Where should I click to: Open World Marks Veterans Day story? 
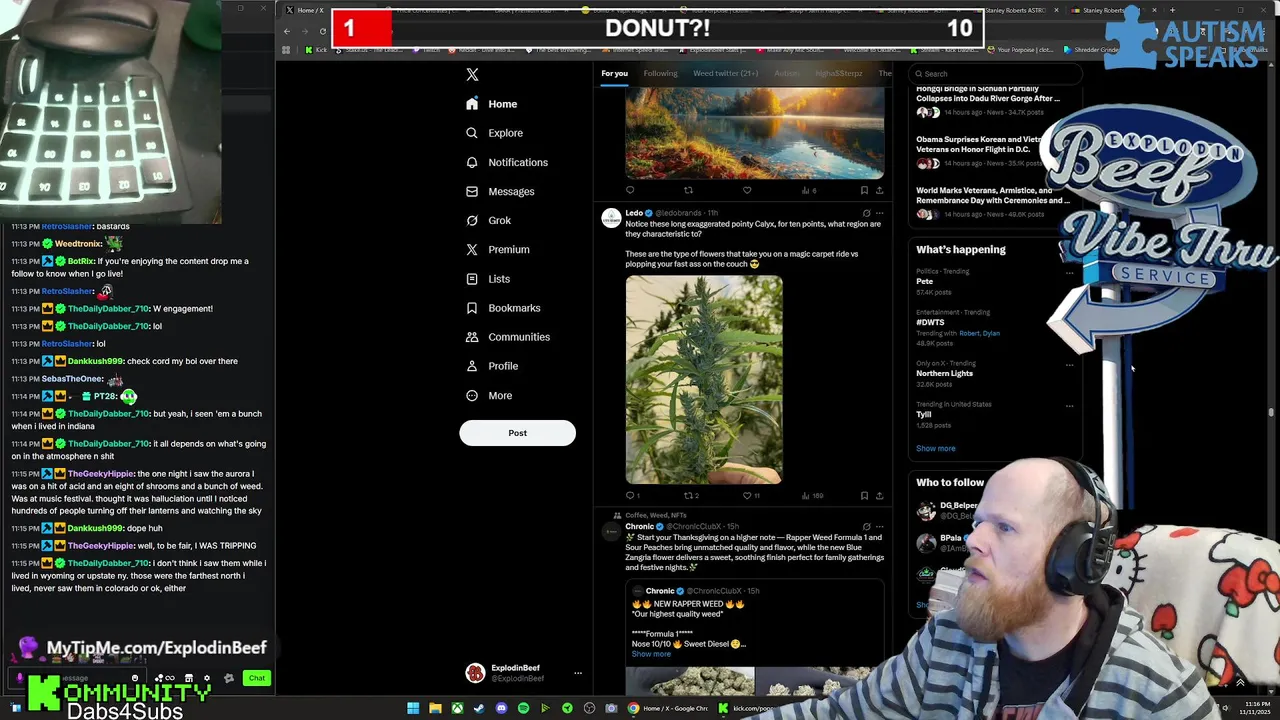(x=992, y=201)
